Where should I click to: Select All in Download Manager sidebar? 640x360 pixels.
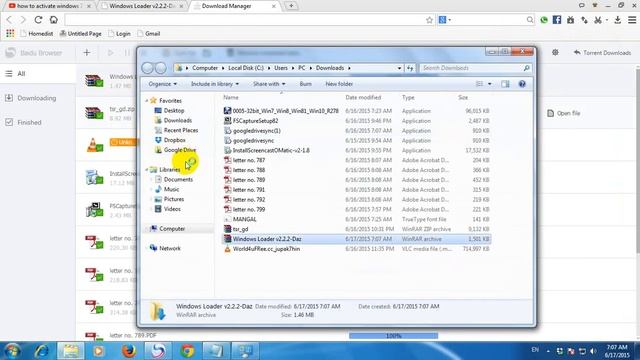(x=38, y=73)
